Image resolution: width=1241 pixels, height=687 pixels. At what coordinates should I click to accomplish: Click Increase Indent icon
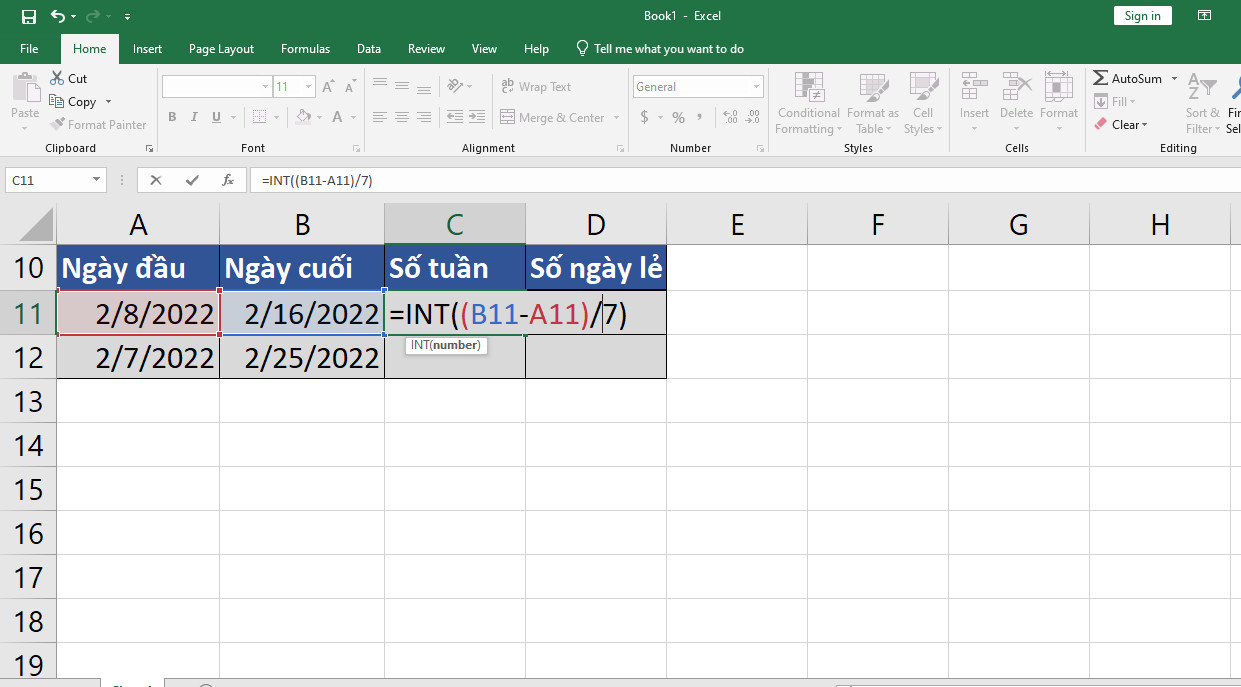click(x=478, y=117)
